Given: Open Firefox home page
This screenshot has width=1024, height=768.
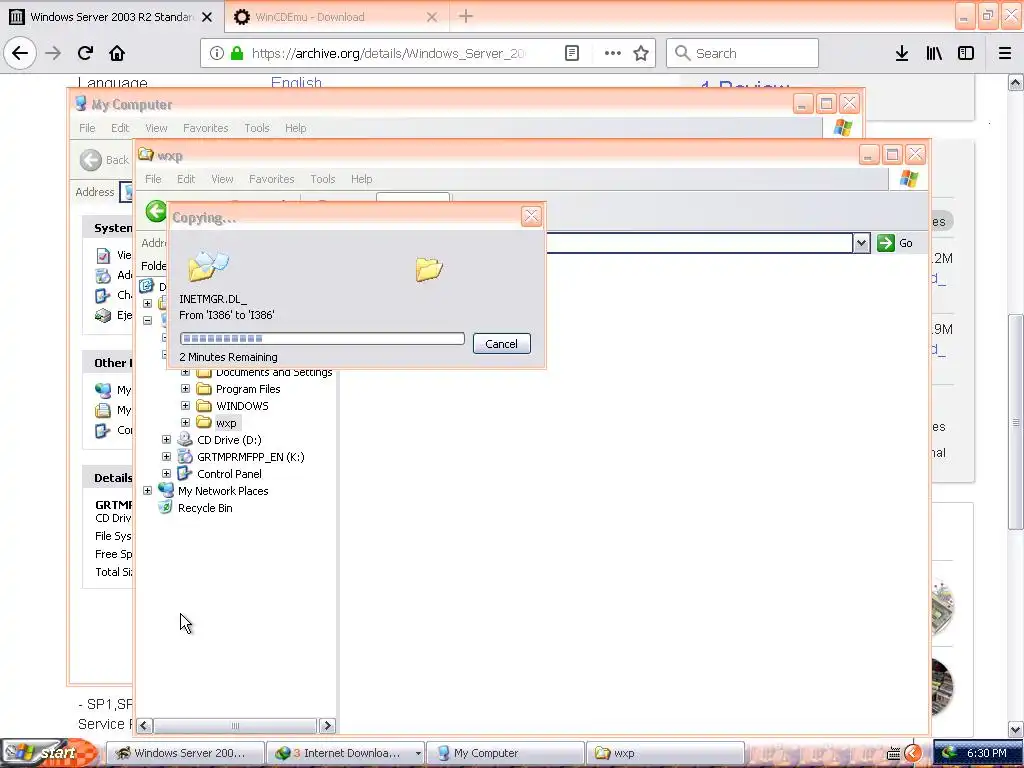Looking at the screenshot, I should point(117,53).
